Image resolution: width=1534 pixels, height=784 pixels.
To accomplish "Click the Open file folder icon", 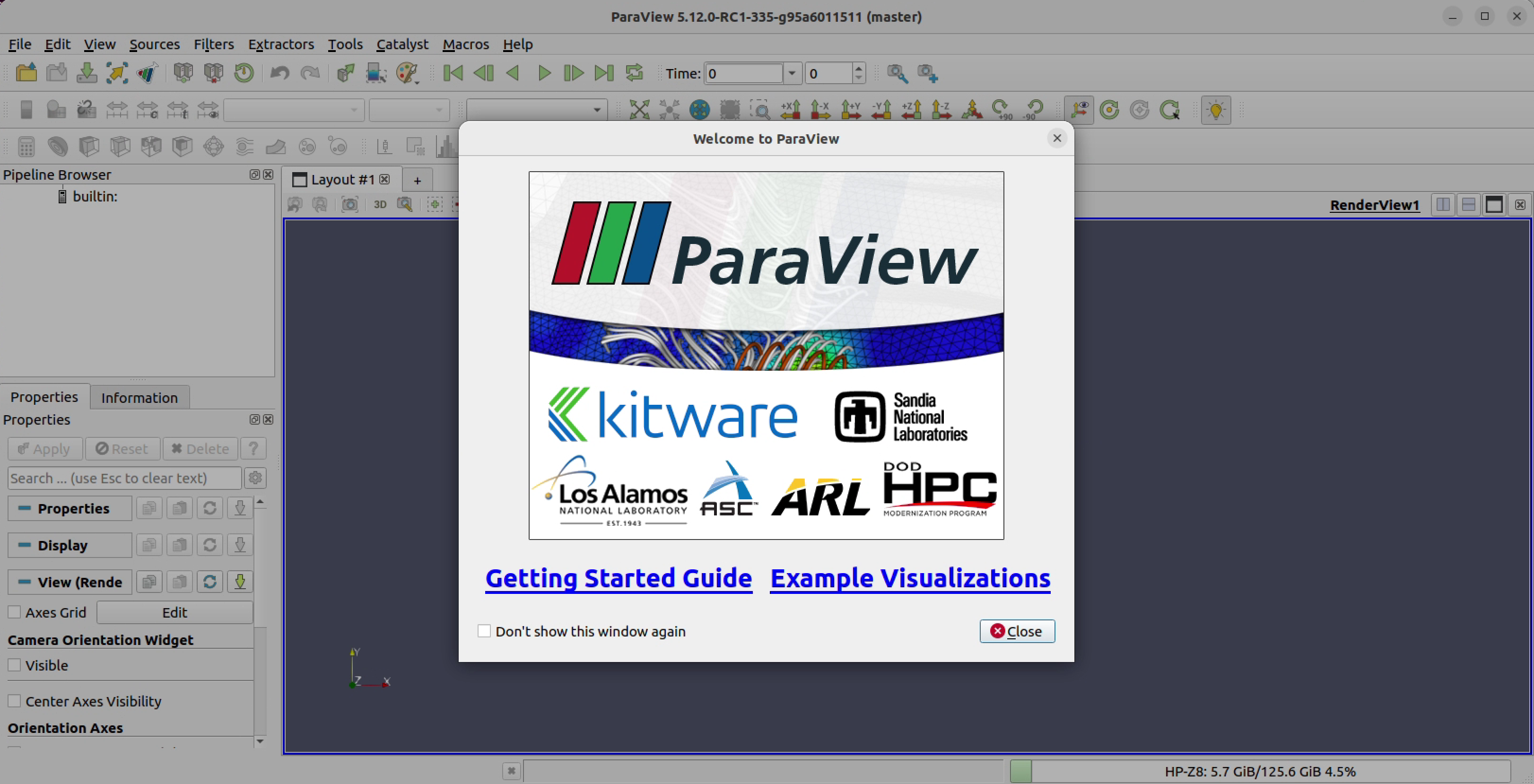I will point(26,73).
